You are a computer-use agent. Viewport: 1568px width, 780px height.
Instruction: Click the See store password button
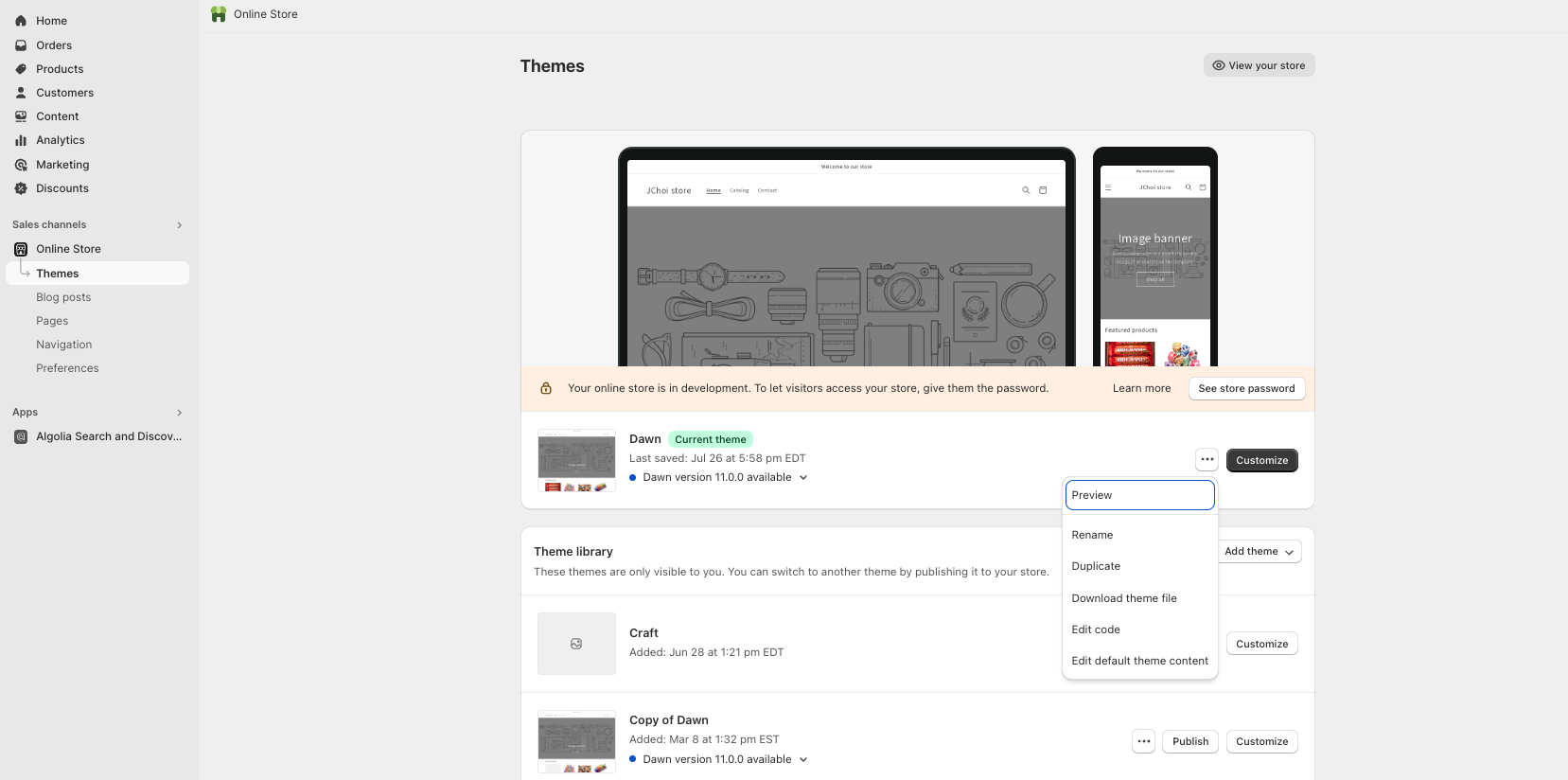pos(1246,388)
